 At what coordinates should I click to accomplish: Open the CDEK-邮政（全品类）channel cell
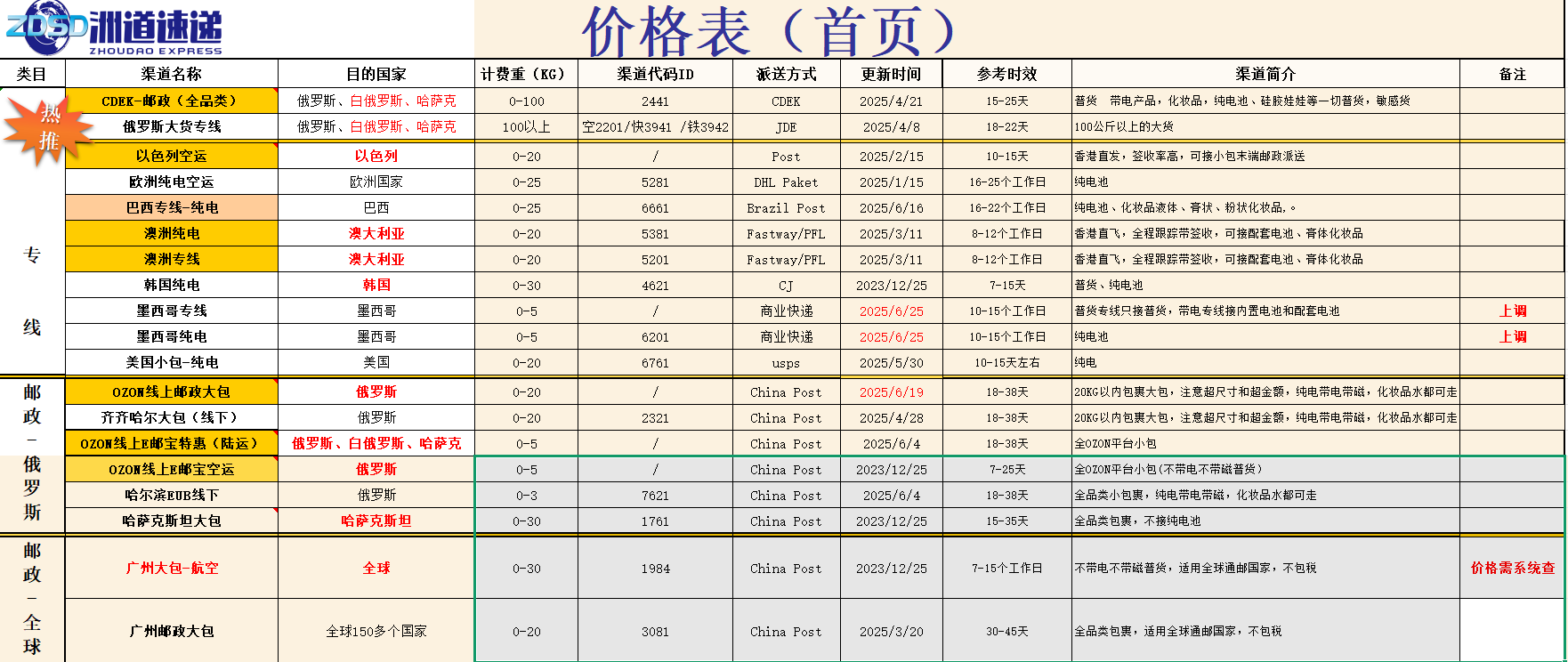pyautogui.click(x=172, y=101)
